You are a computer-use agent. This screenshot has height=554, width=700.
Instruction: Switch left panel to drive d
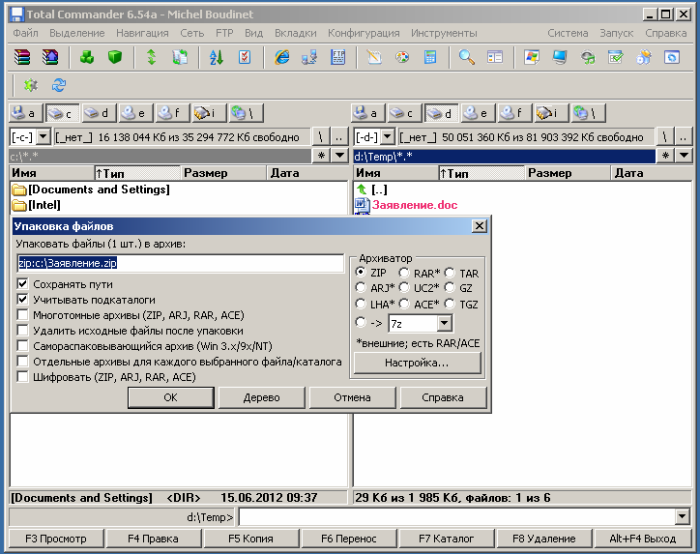99,113
